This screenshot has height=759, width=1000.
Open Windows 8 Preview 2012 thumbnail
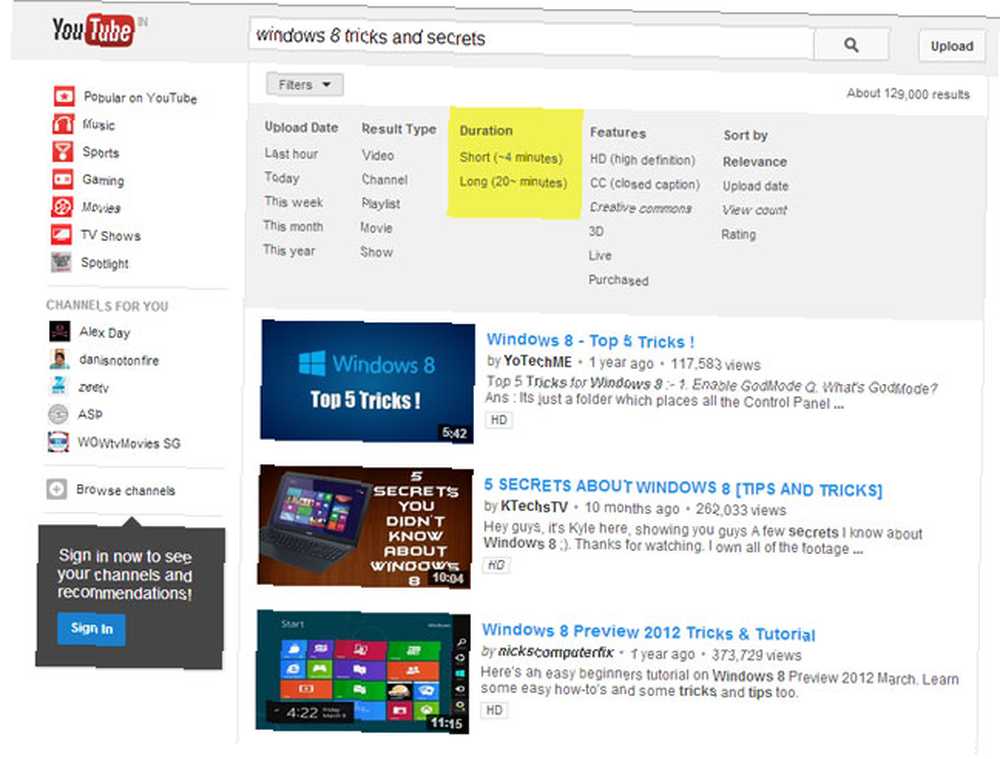363,672
